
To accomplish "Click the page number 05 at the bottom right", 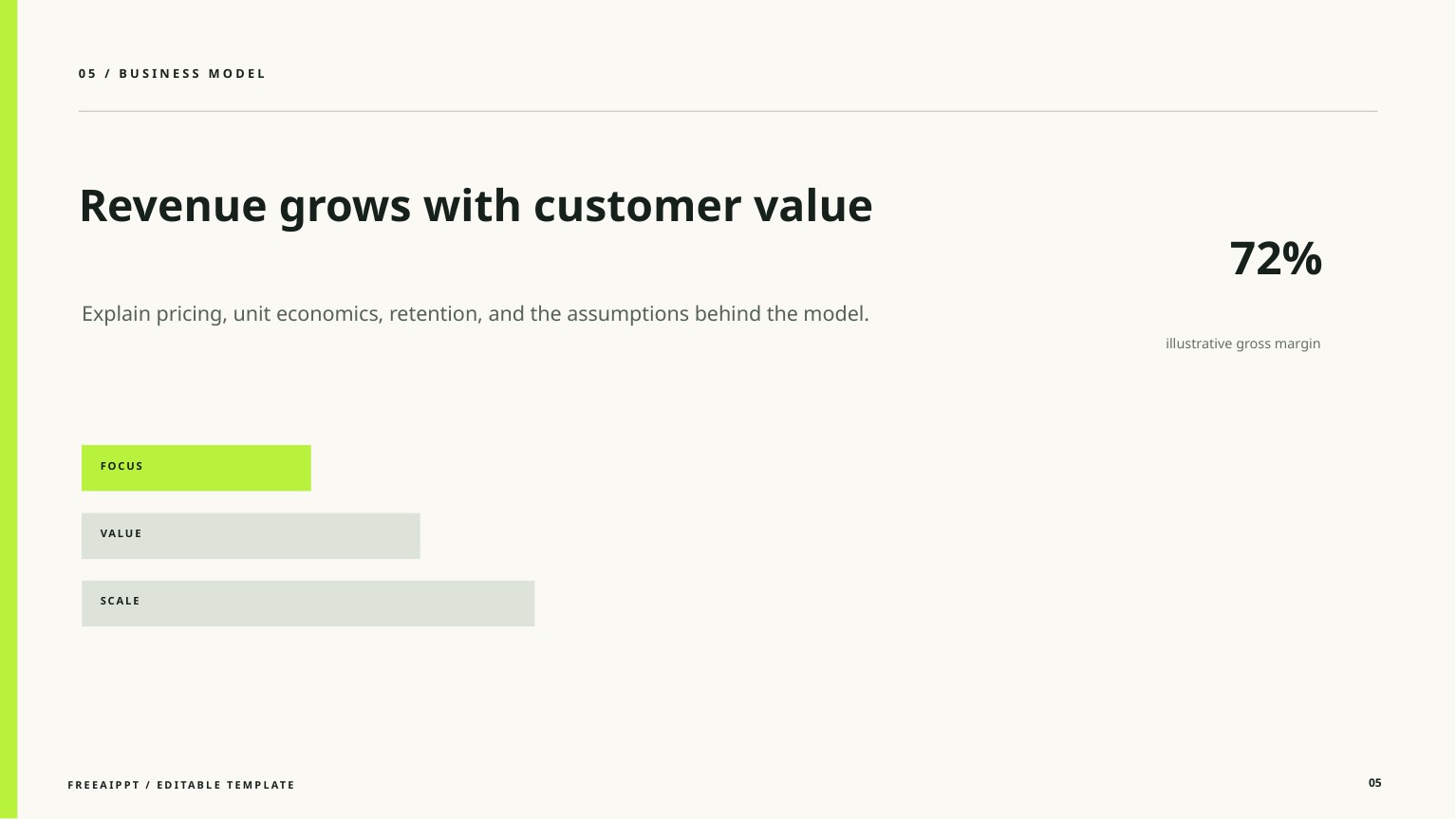I will tap(1374, 783).
